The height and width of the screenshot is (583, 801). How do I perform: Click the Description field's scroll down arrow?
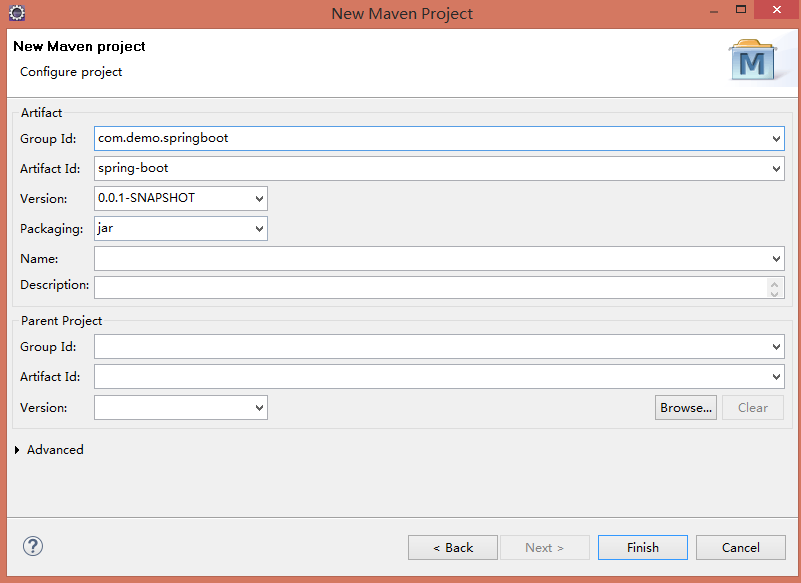[774, 293]
